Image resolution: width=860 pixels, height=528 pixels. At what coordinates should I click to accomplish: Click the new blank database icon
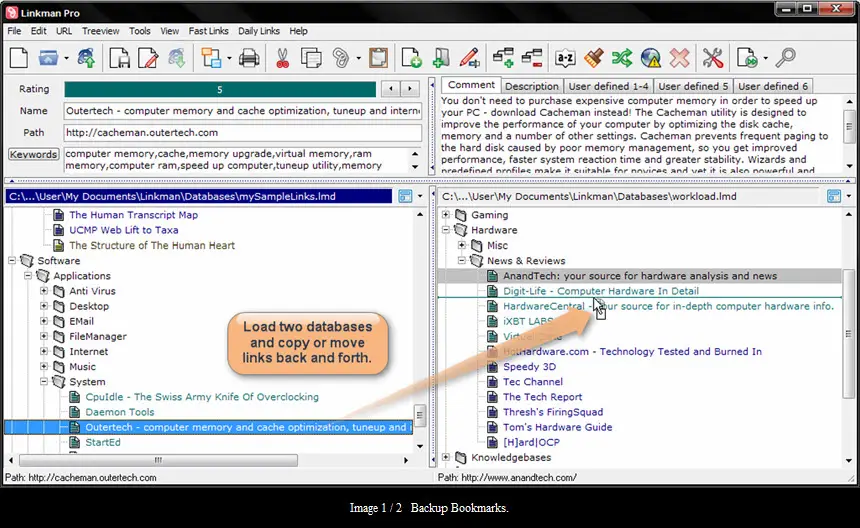19,58
